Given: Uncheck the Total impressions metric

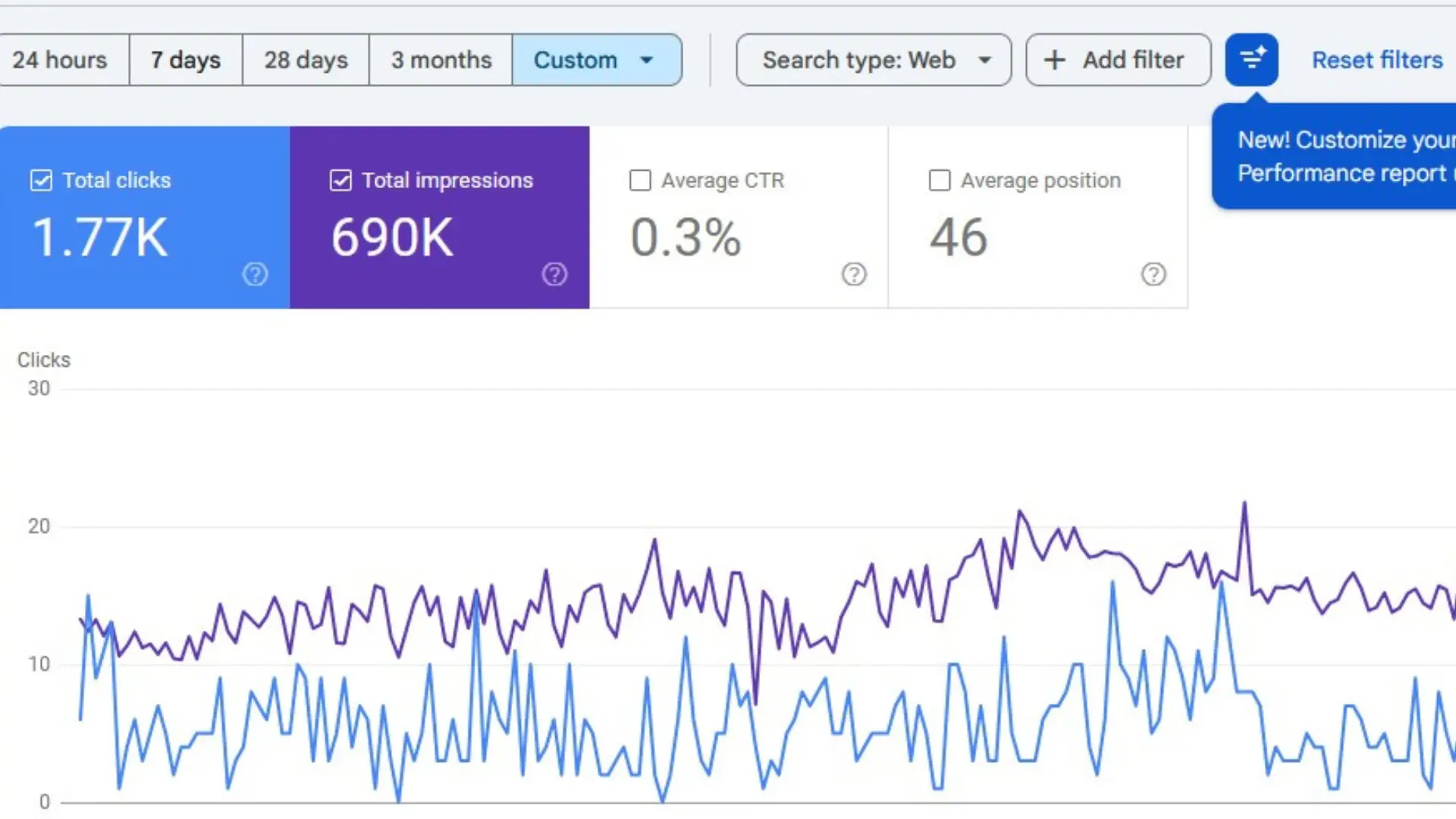Looking at the screenshot, I should point(340,180).
